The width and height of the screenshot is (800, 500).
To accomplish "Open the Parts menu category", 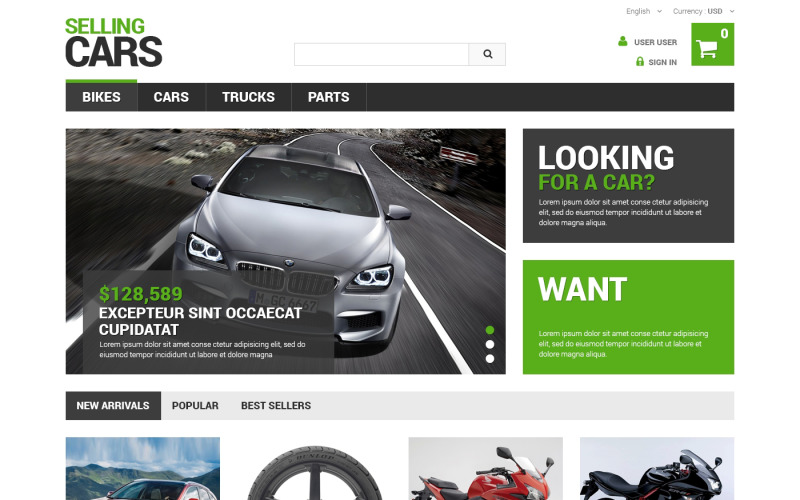I will pyautogui.click(x=328, y=97).
